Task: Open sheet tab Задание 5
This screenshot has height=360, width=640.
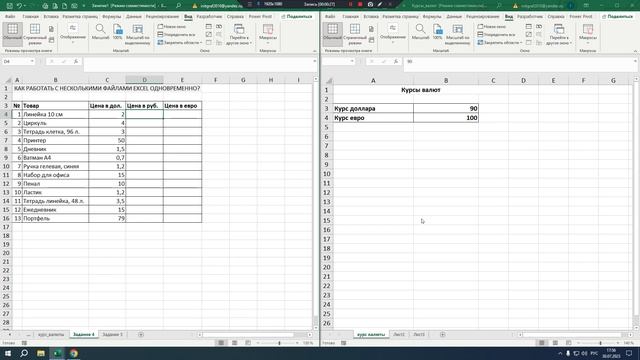Action: (112, 334)
